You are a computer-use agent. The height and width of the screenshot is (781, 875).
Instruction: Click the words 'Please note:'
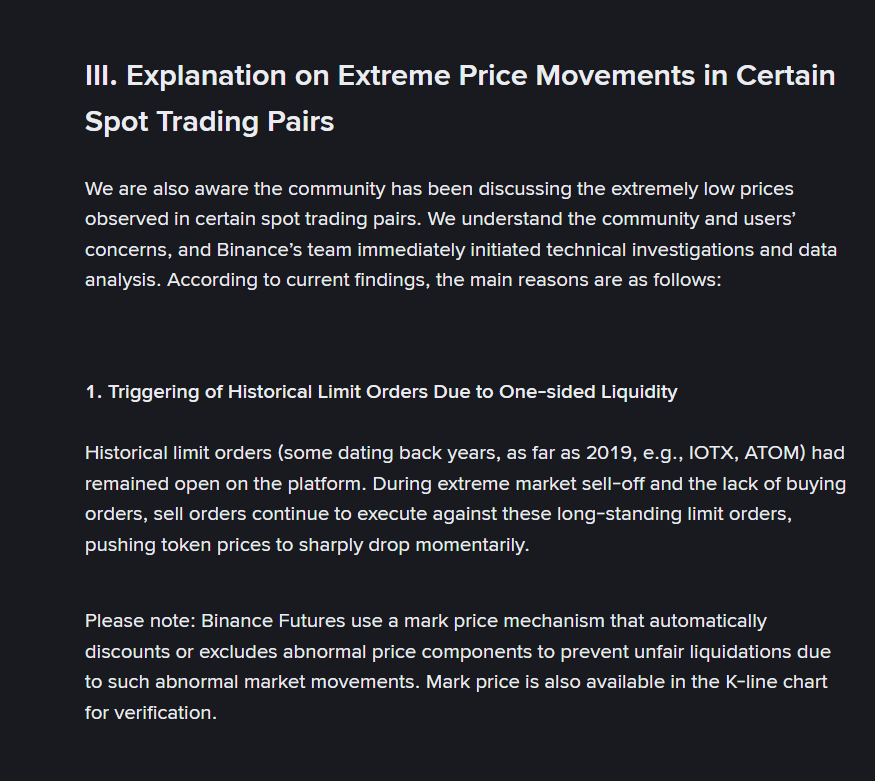point(140,621)
